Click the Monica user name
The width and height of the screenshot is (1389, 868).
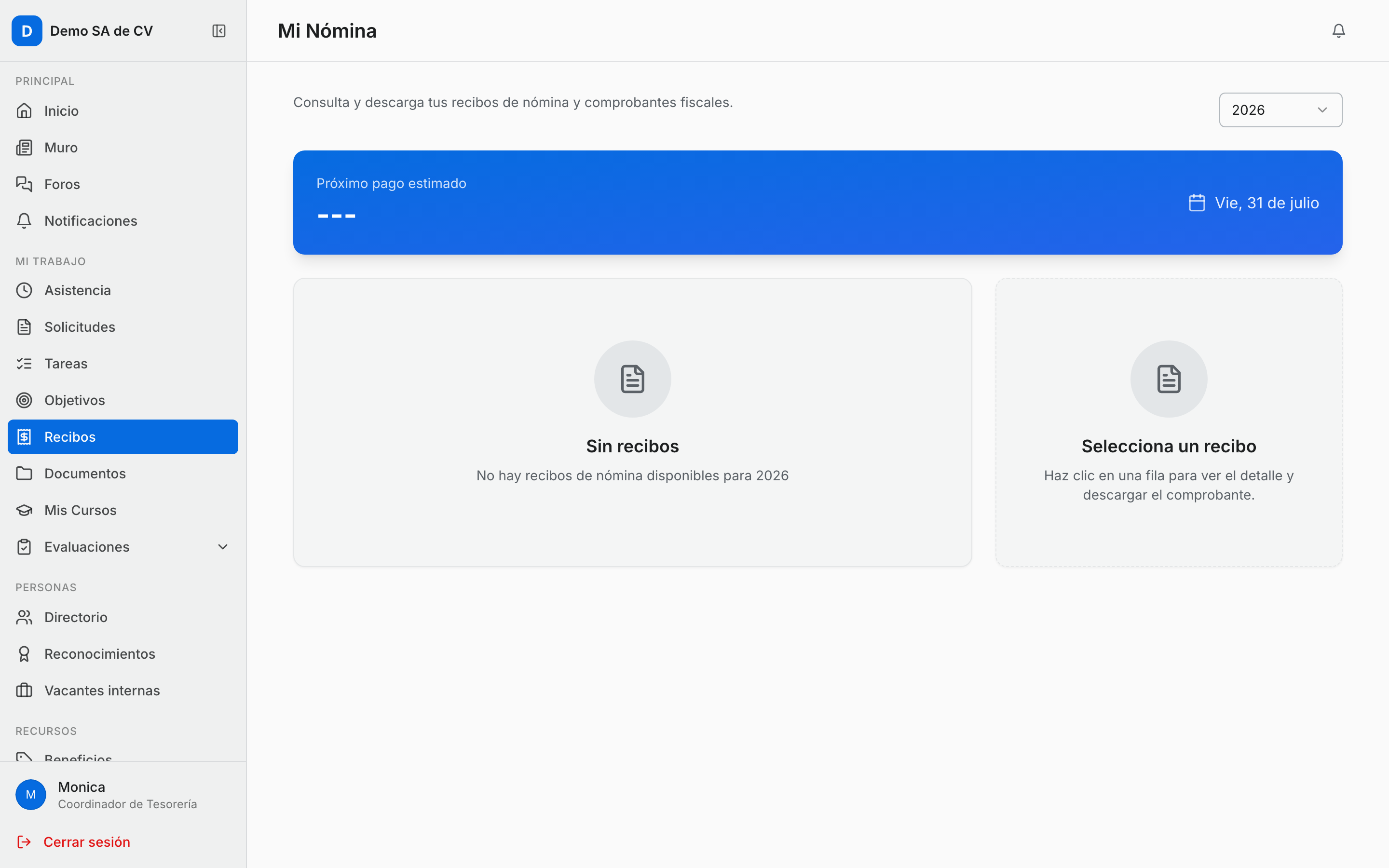[x=82, y=787]
